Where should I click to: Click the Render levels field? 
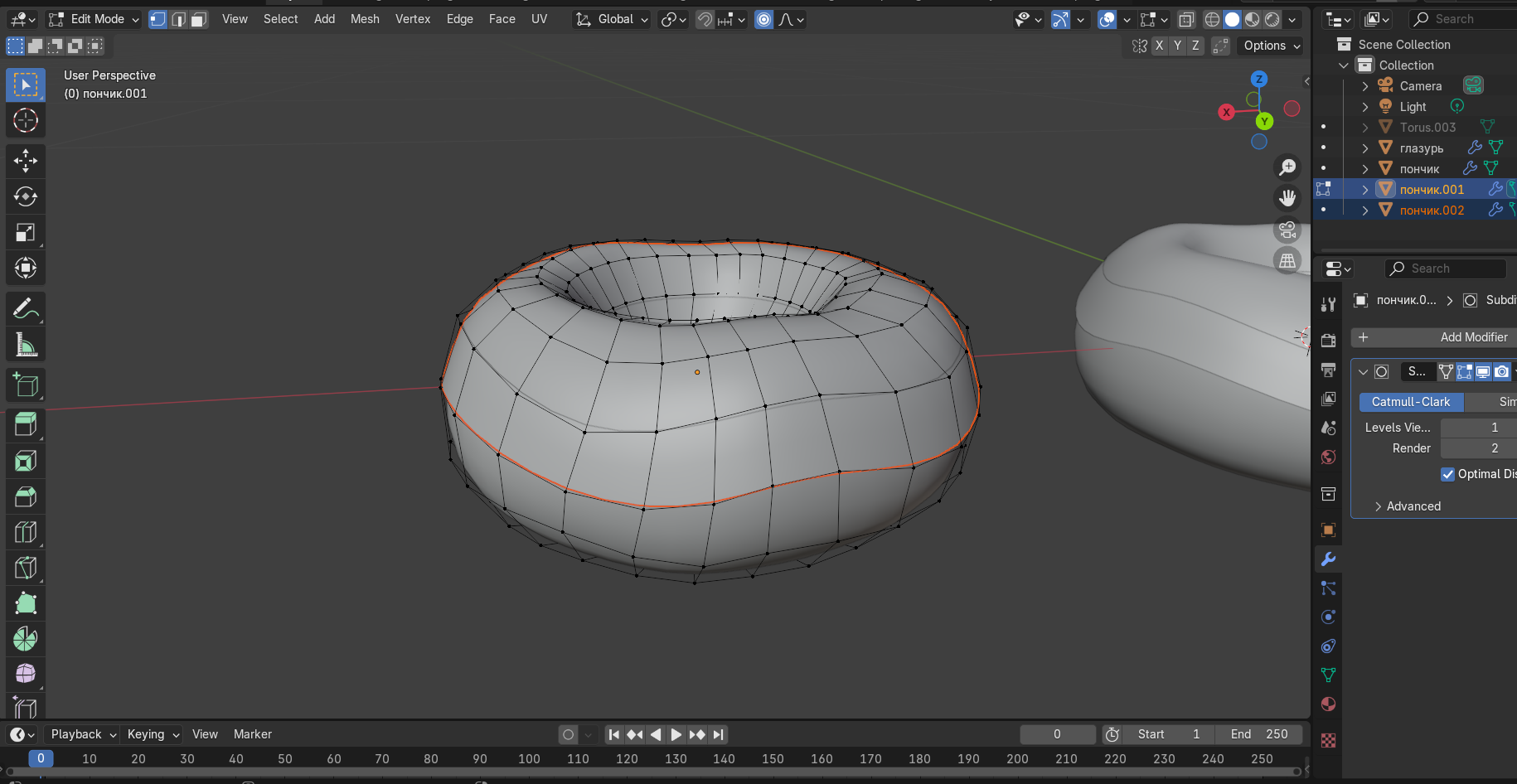click(1478, 448)
